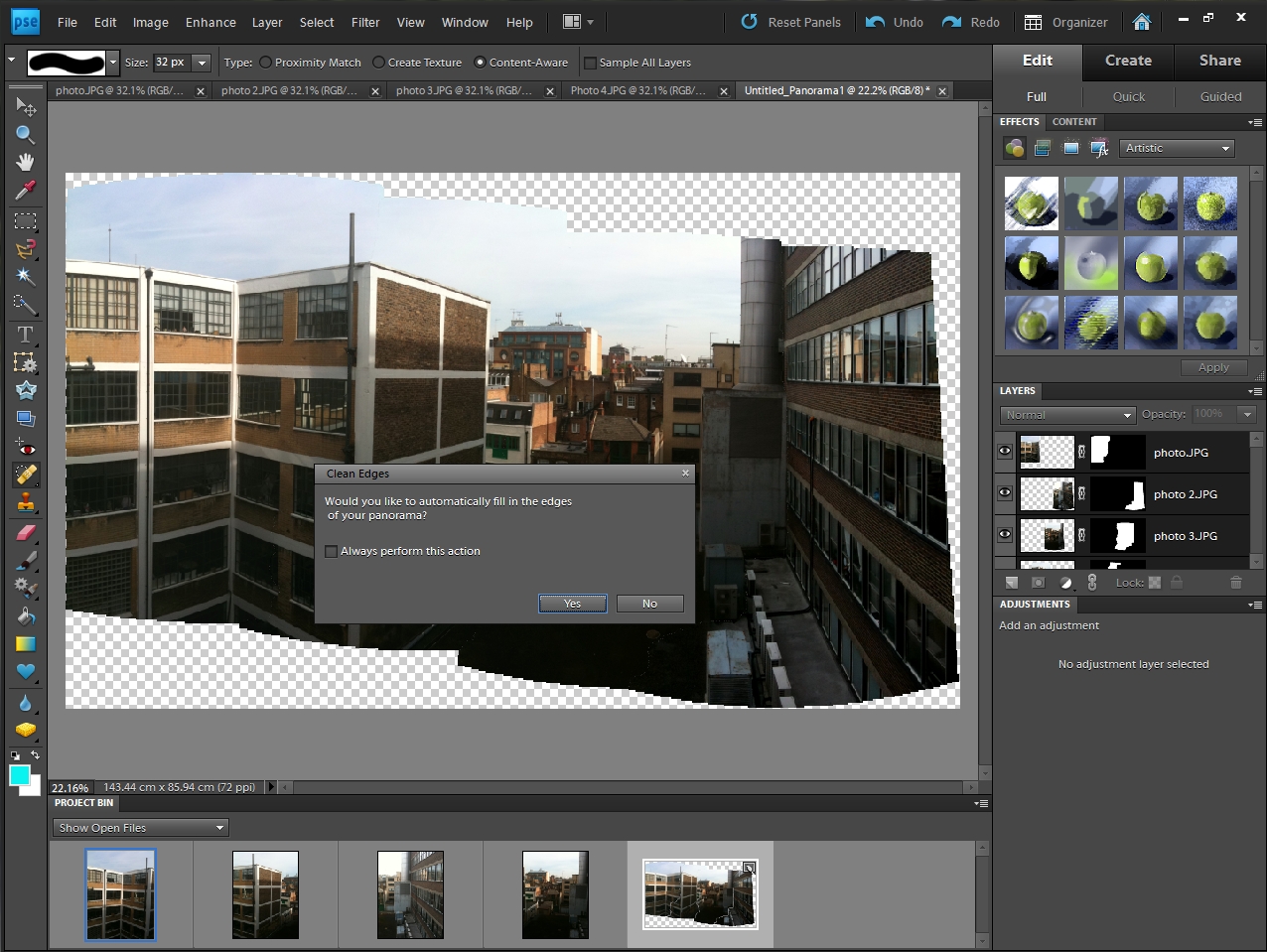1267x952 pixels.
Task: Select the panorama thumbnail in Project Bin
Action: [700, 893]
